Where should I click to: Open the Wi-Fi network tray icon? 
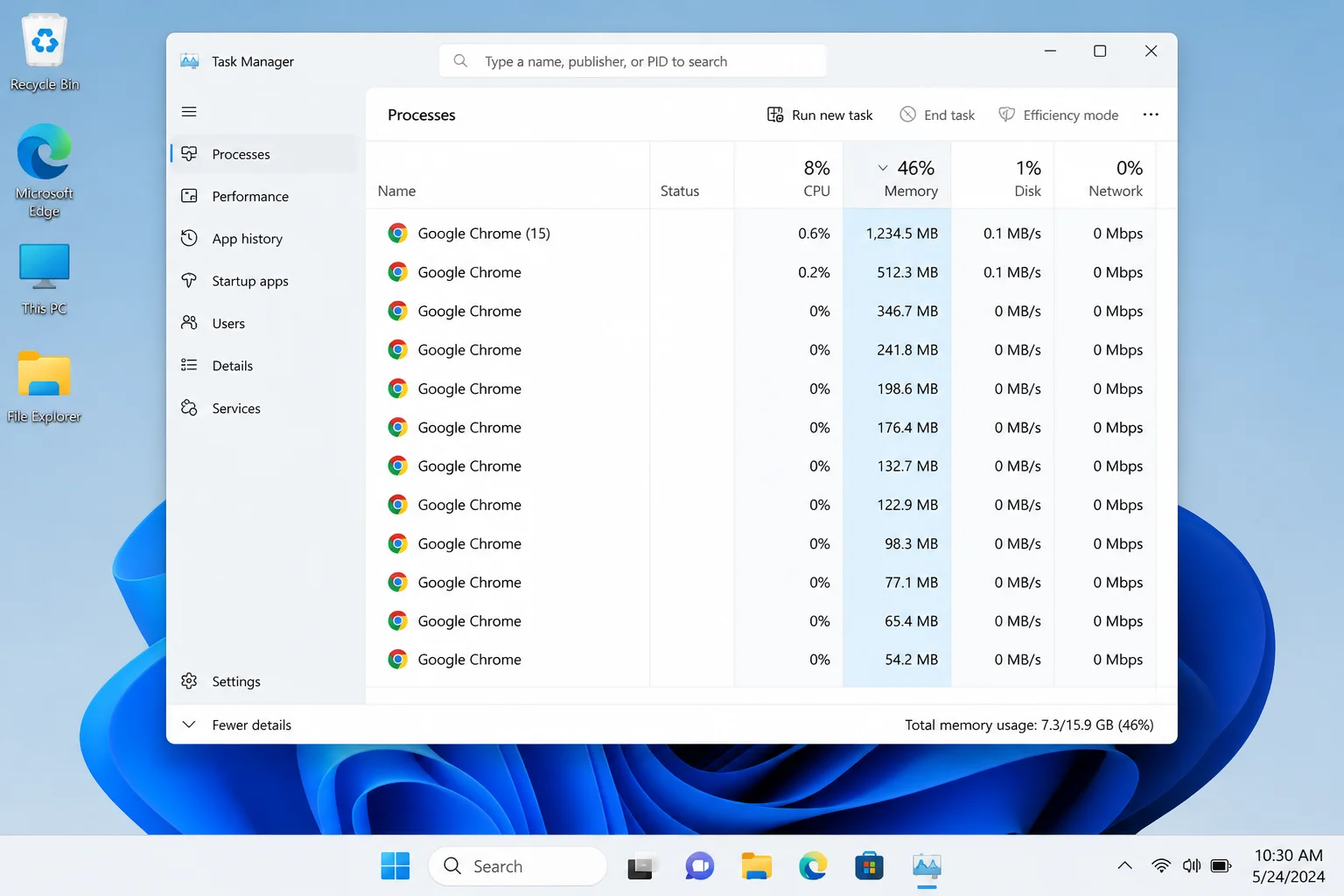[x=1161, y=866]
